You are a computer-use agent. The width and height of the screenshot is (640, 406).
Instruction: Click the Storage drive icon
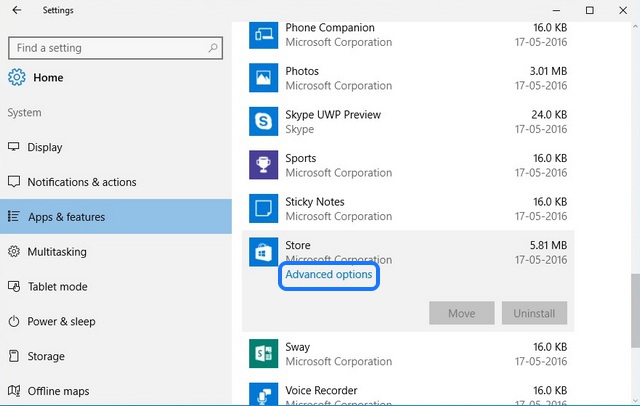[14, 356]
